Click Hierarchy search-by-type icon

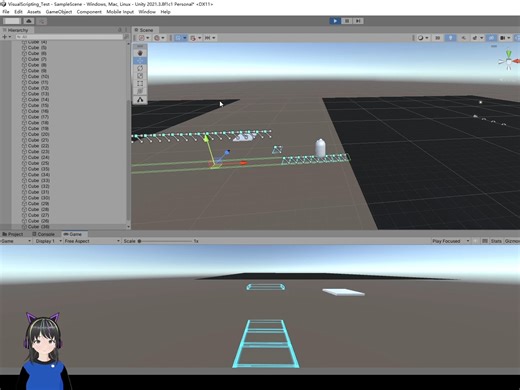tap(126, 37)
